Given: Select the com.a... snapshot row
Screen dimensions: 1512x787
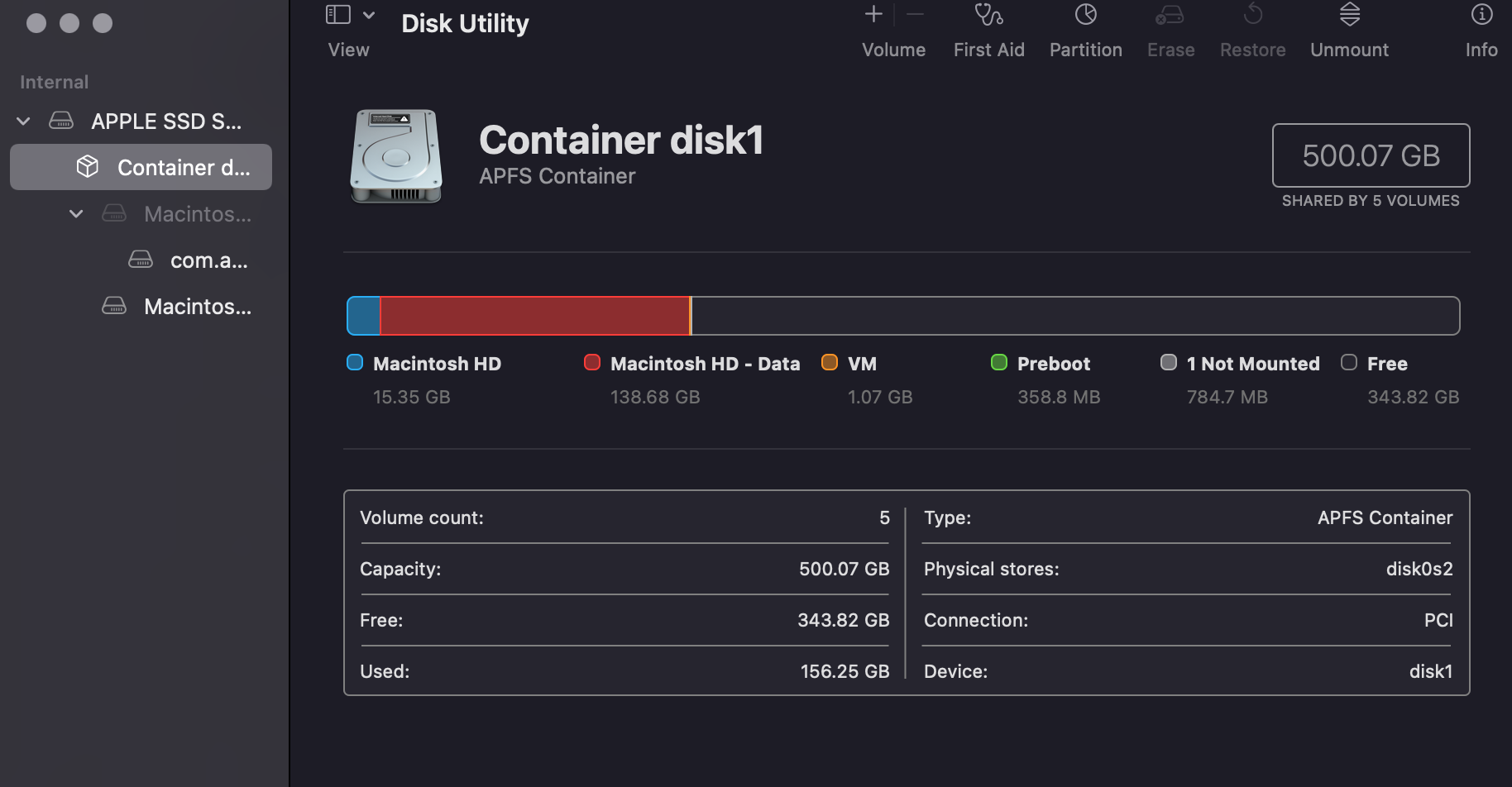Looking at the screenshot, I should pos(141,260).
